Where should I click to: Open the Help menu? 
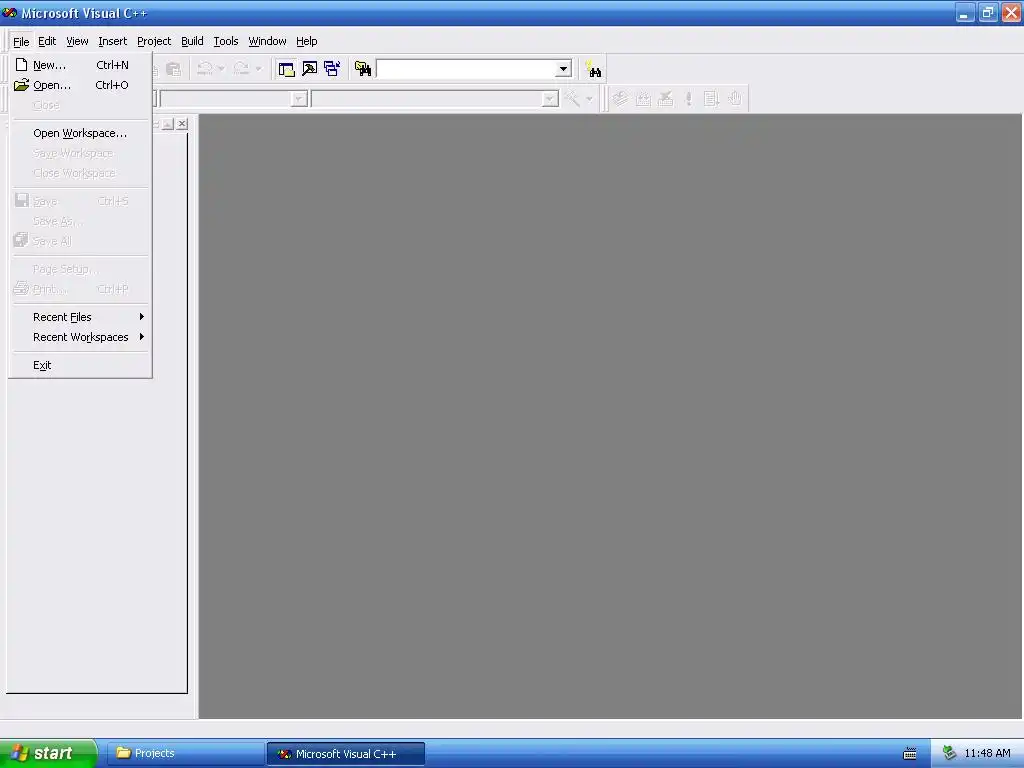306,41
